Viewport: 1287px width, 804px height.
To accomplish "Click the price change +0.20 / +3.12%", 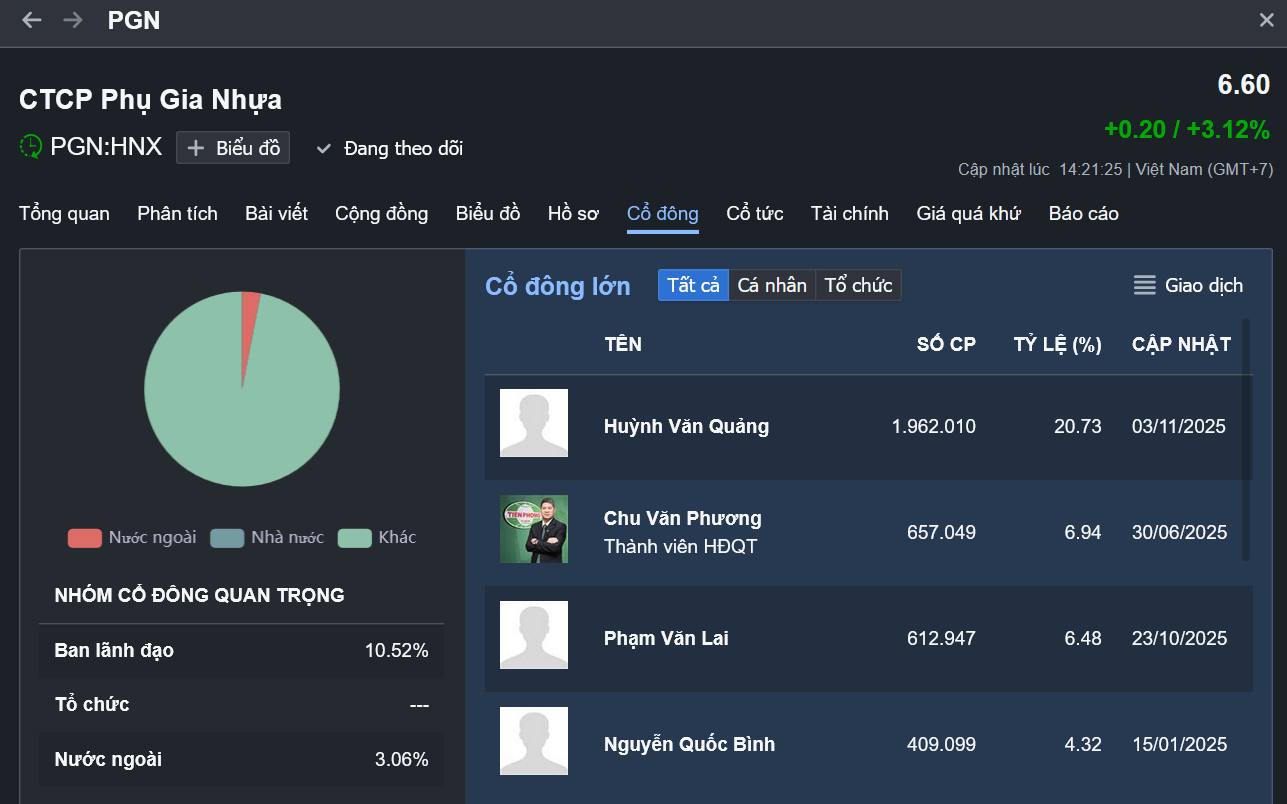I will [1187, 129].
